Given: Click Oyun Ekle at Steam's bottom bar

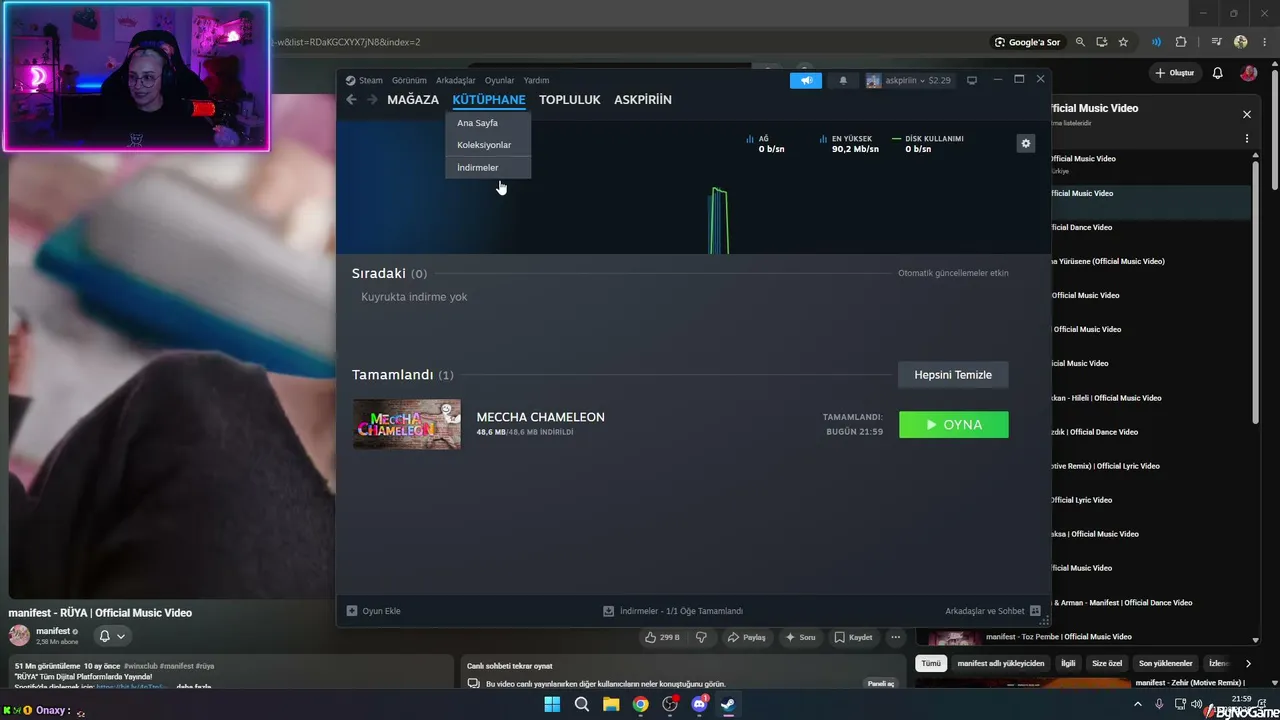Looking at the screenshot, I should click(x=373, y=611).
